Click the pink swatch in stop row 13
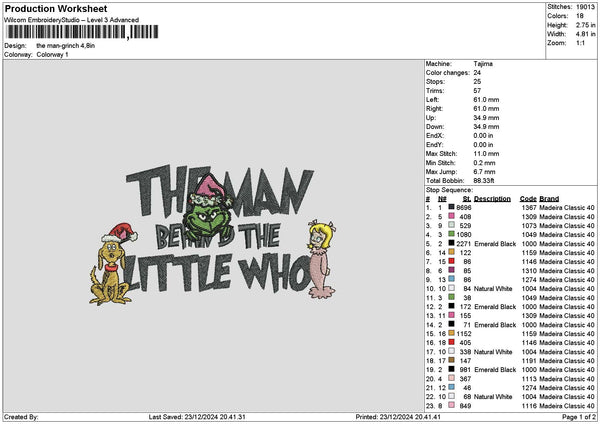 (452, 315)
